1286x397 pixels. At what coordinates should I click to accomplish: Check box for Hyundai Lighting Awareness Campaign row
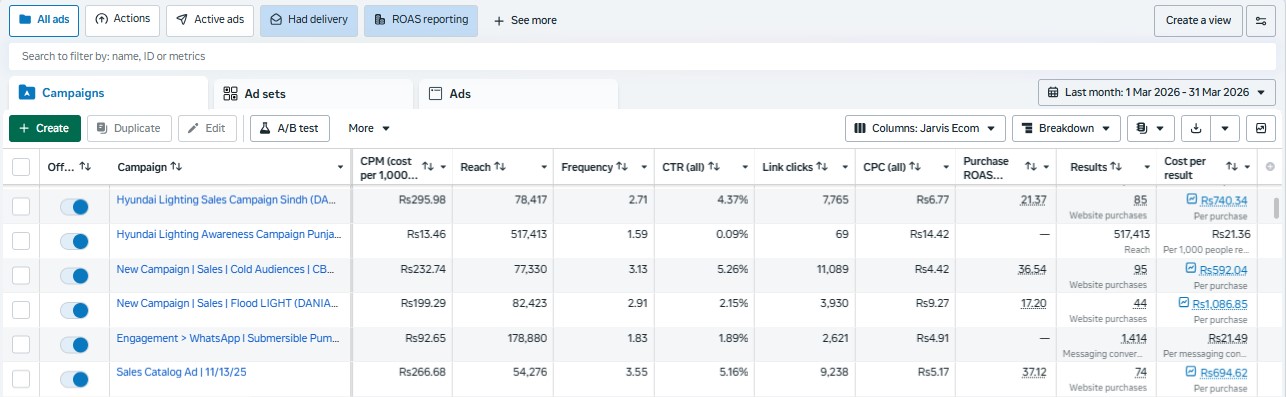click(21, 241)
